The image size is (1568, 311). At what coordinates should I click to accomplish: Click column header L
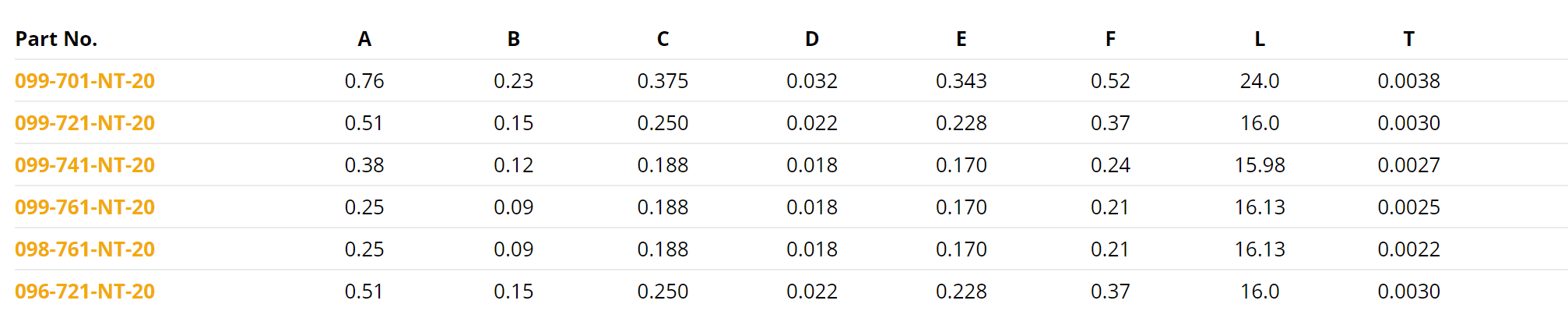pos(1260,39)
